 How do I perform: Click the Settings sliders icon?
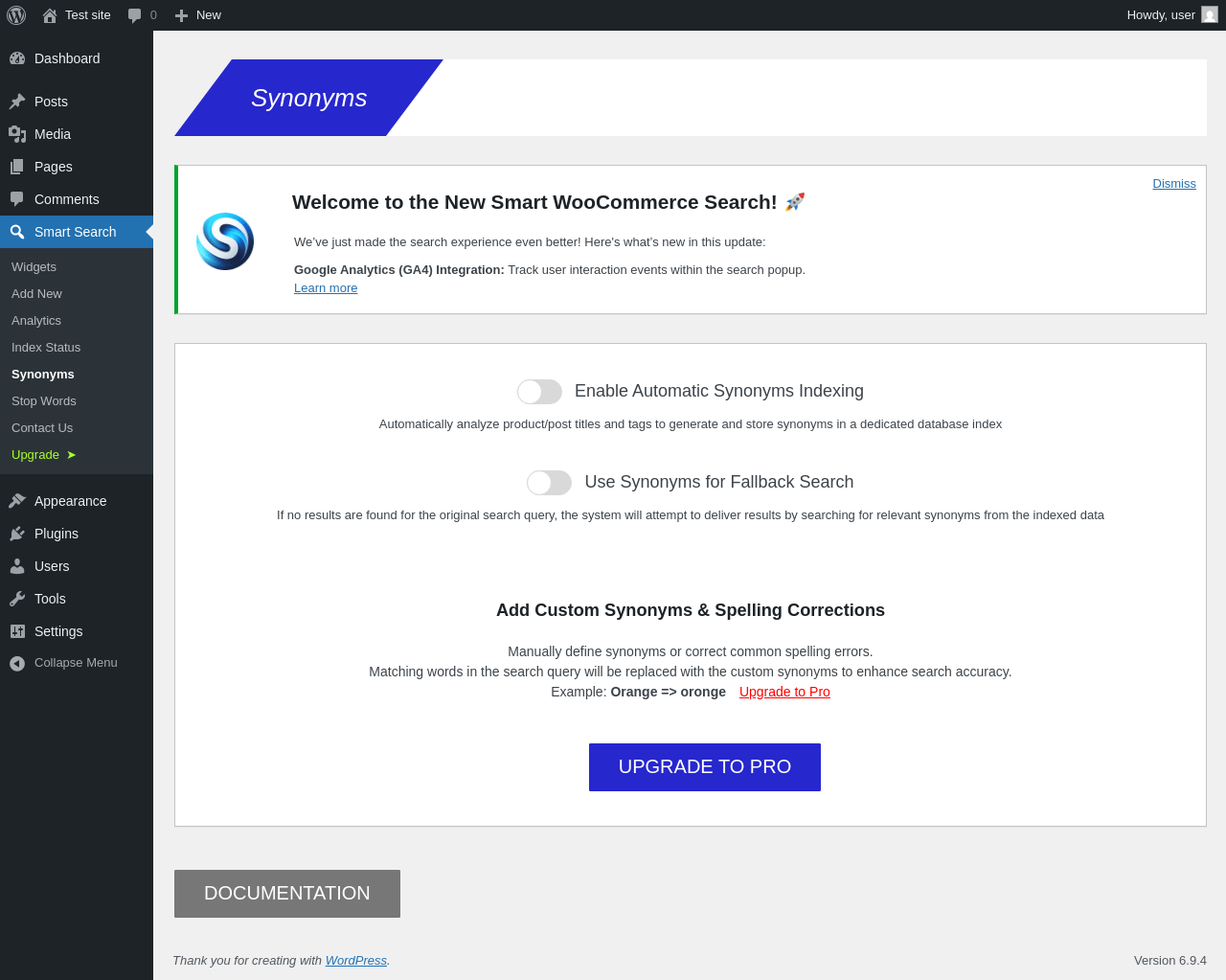coord(17,631)
